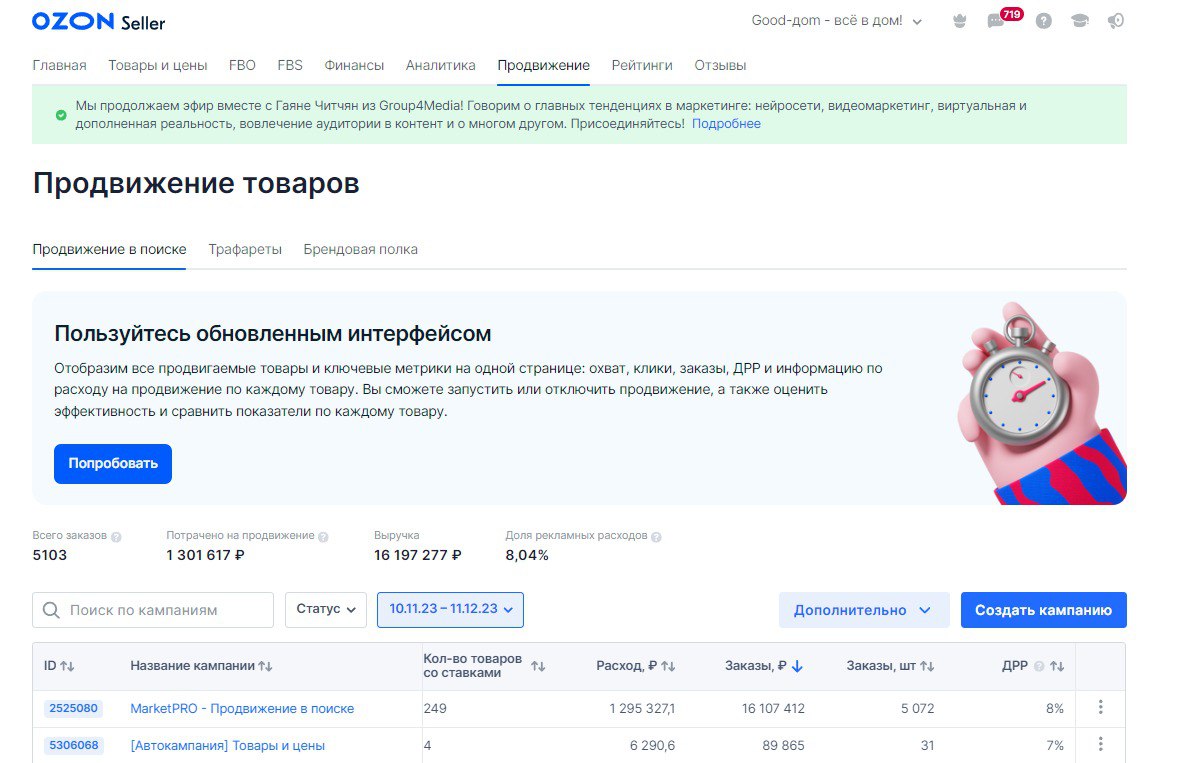Click orders amount cell 89 865
1184x763 pixels.
point(783,746)
